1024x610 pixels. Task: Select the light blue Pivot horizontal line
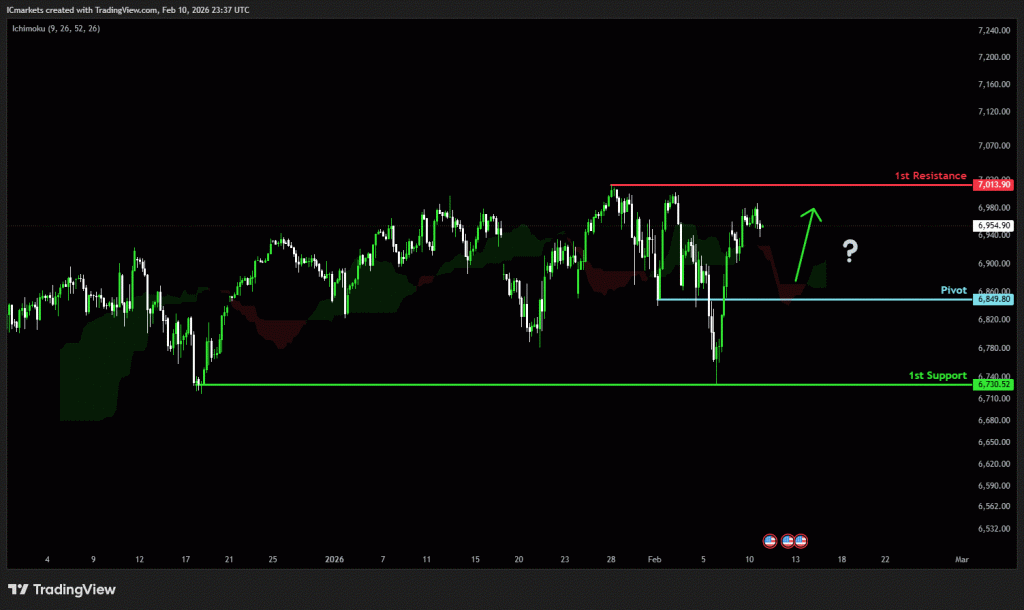coord(800,299)
